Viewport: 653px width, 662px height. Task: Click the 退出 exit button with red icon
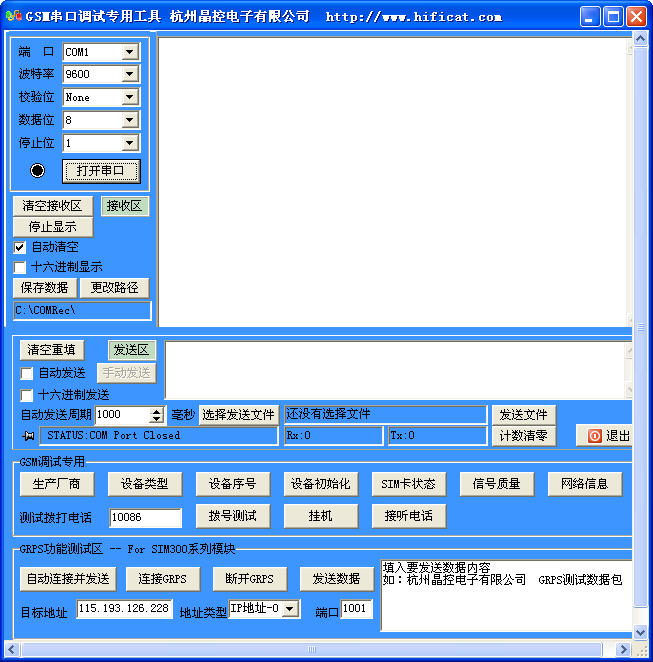point(604,436)
